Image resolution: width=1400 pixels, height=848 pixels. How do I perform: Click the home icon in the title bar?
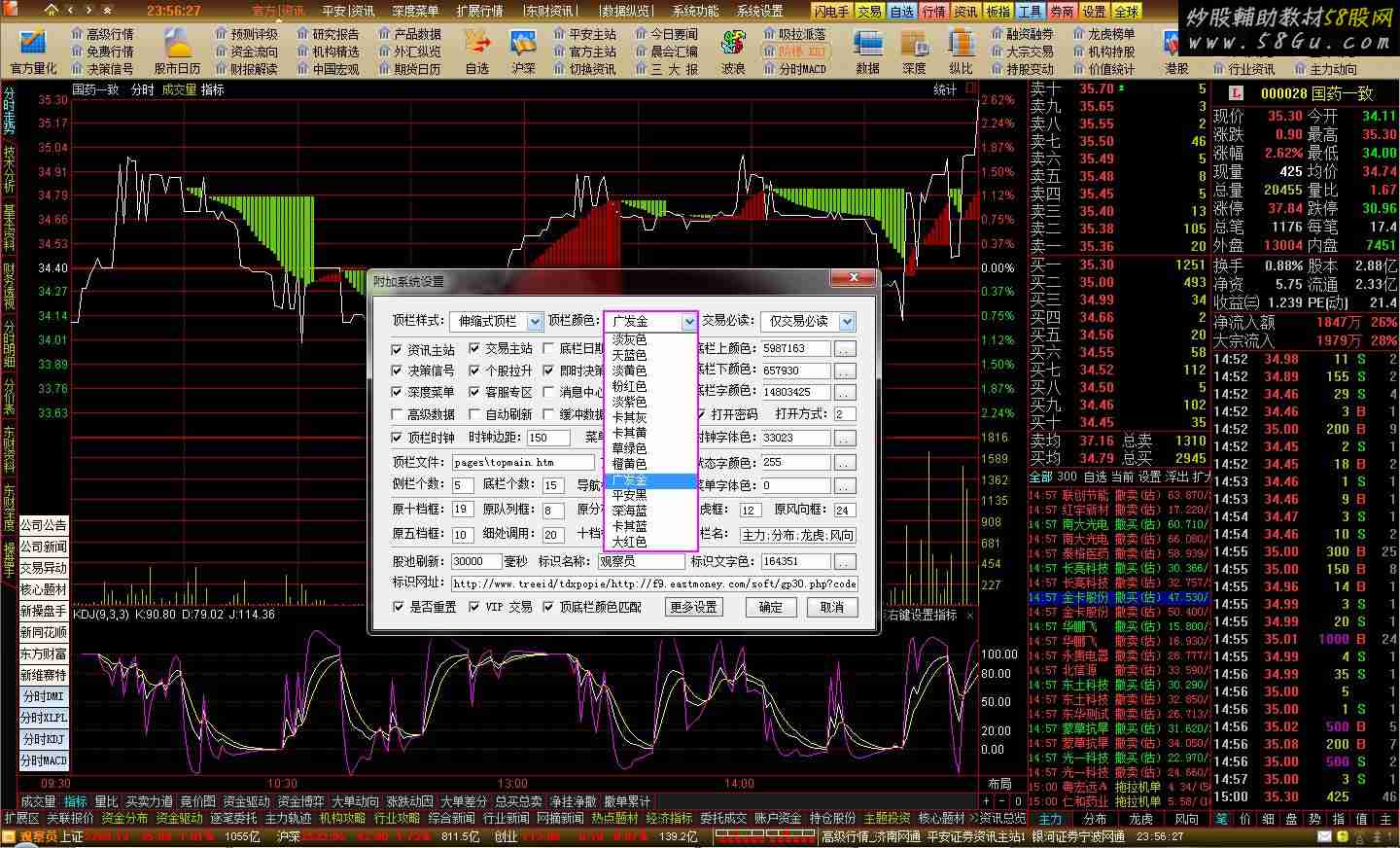point(53,11)
